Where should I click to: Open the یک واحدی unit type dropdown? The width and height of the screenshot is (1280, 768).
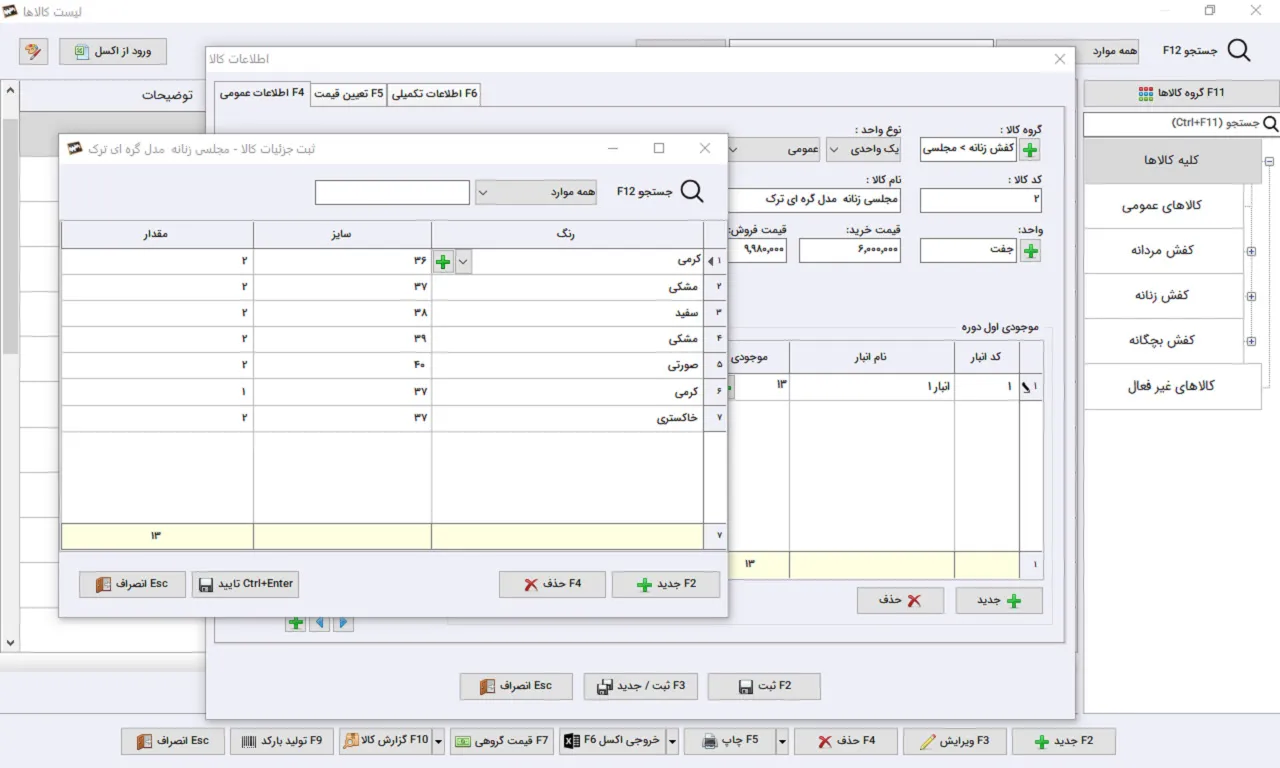pos(864,149)
